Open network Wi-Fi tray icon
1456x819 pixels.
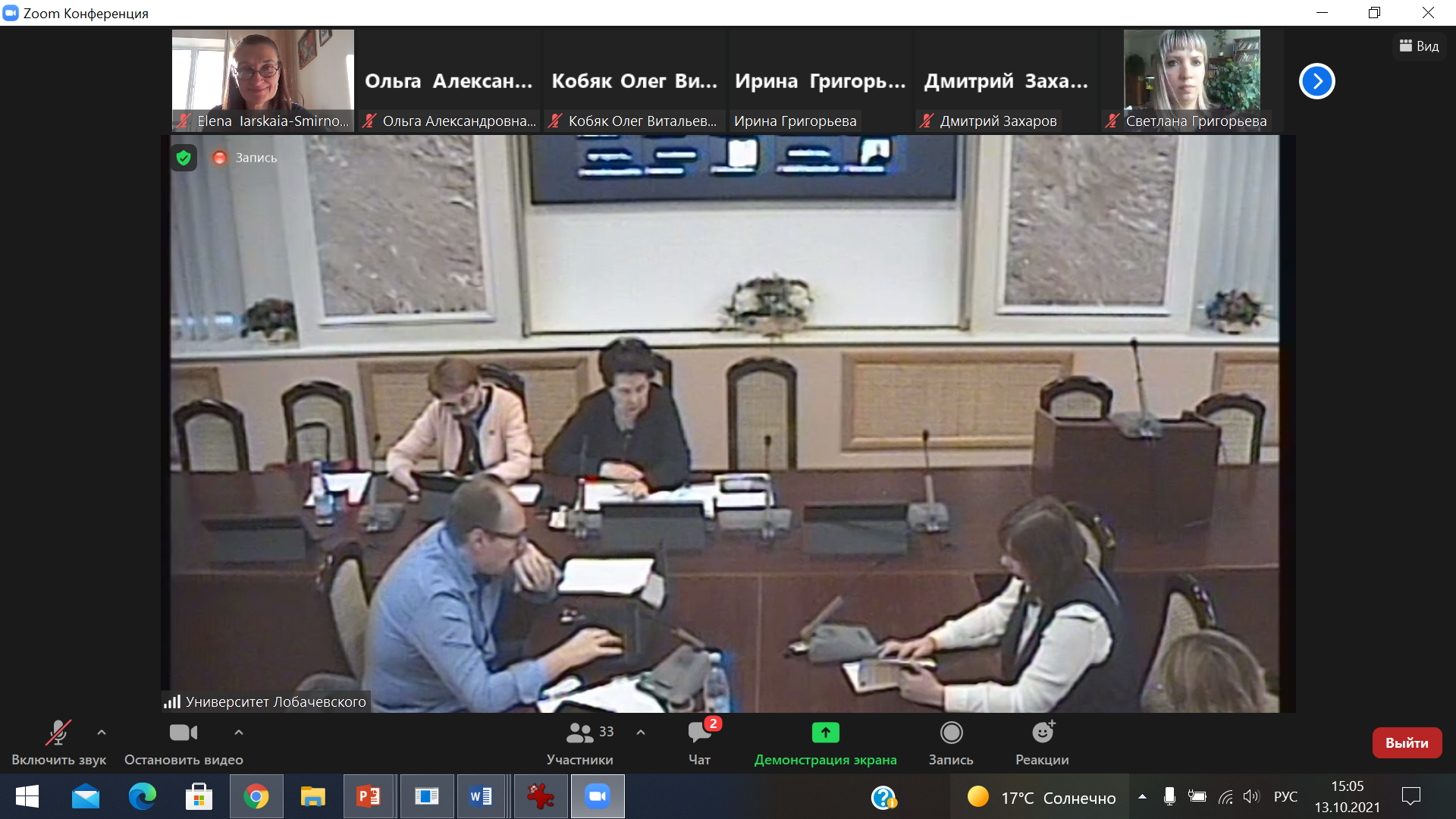pos(1225,796)
